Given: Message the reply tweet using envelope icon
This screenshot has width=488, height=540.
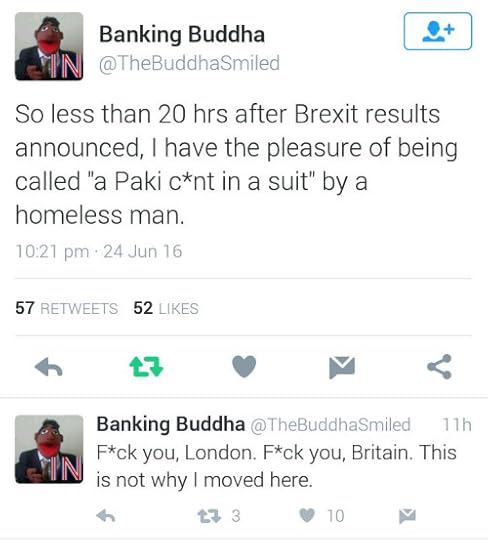Looking at the screenshot, I should coord(407,516).
